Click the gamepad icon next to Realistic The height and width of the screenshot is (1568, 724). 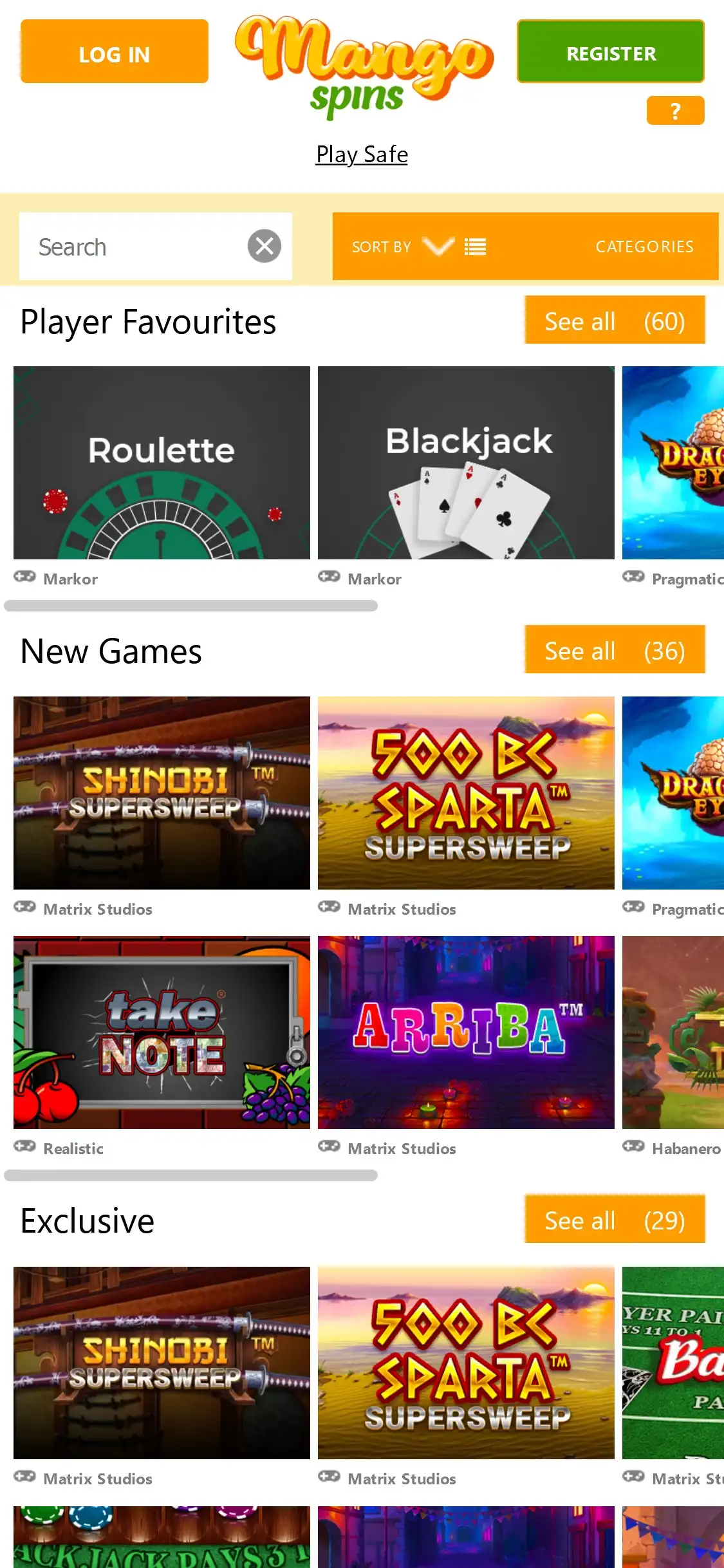coord(25,1146)
